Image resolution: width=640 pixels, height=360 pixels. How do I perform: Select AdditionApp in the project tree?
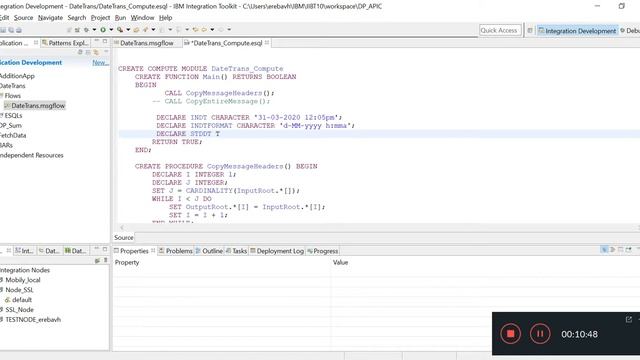point(17,76)
